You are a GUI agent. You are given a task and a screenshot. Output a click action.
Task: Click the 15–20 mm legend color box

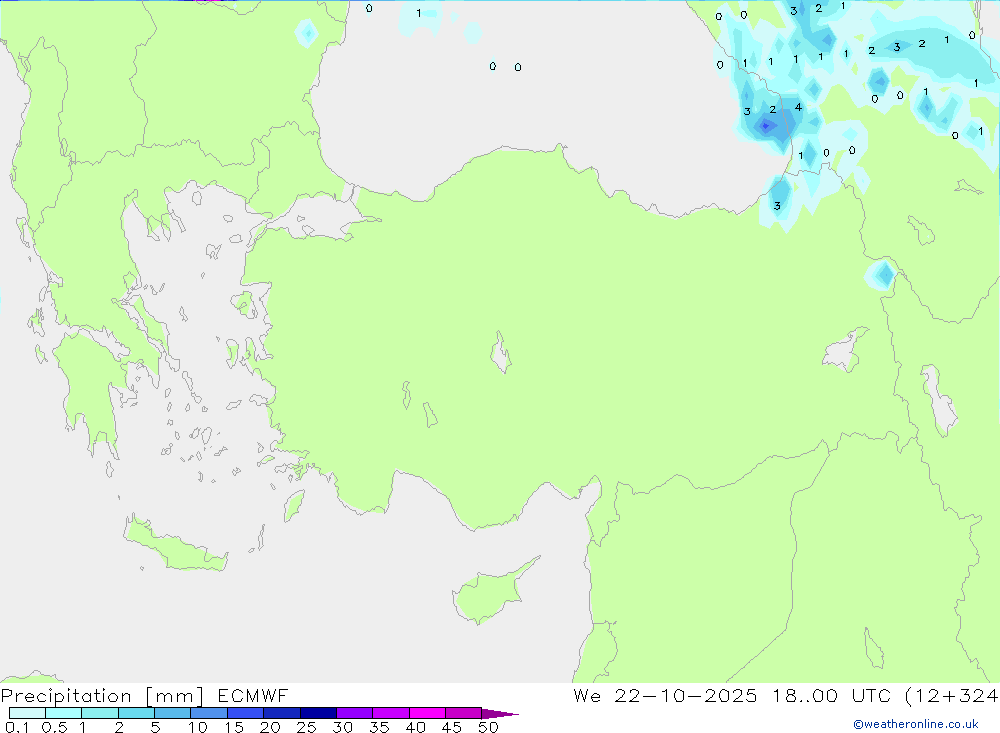[246, 713]
